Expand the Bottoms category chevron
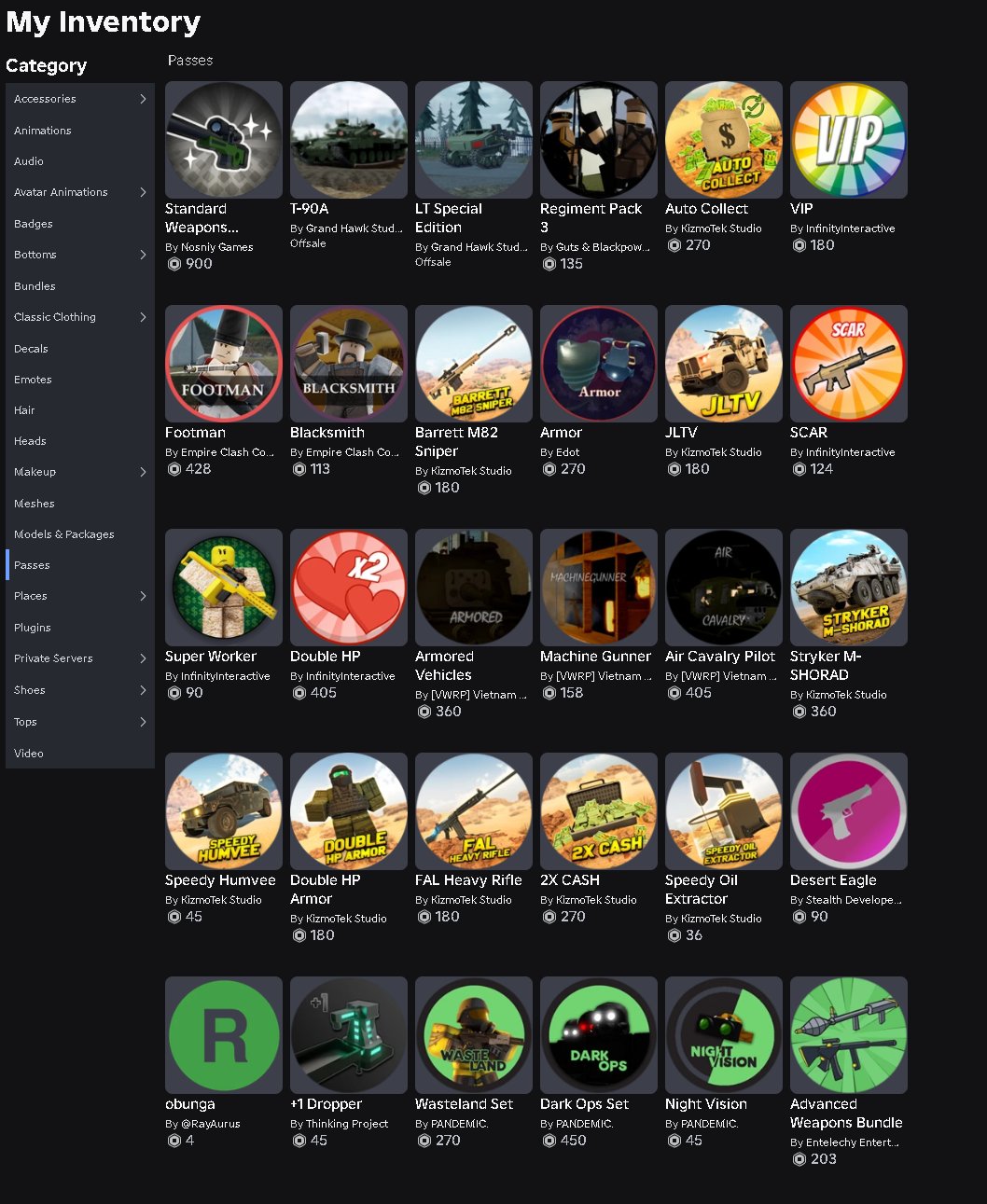The image size is (987, 1204). pos(143,255)
